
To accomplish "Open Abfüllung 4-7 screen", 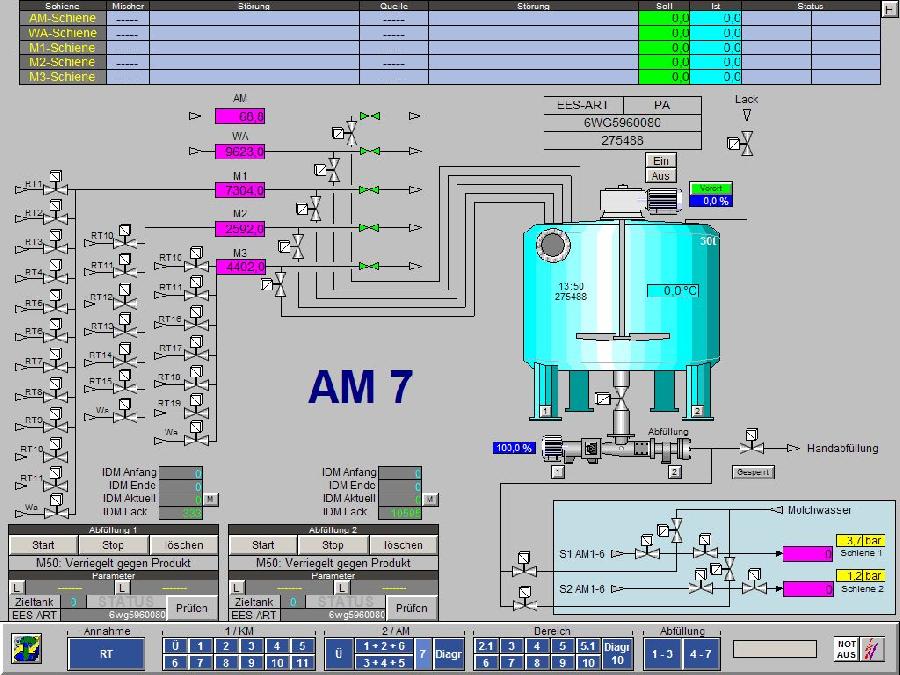I will tap(700, 654).
